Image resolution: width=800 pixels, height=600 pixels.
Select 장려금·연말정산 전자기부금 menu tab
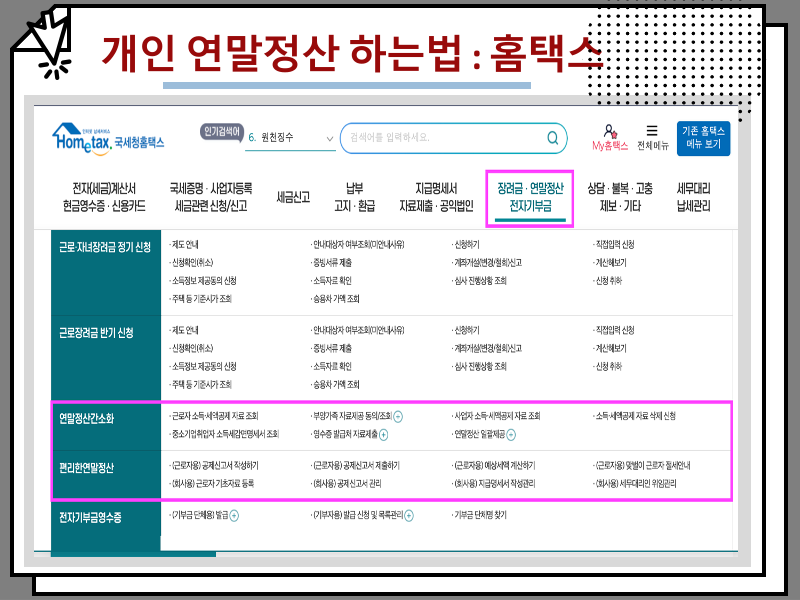[530, 198]
